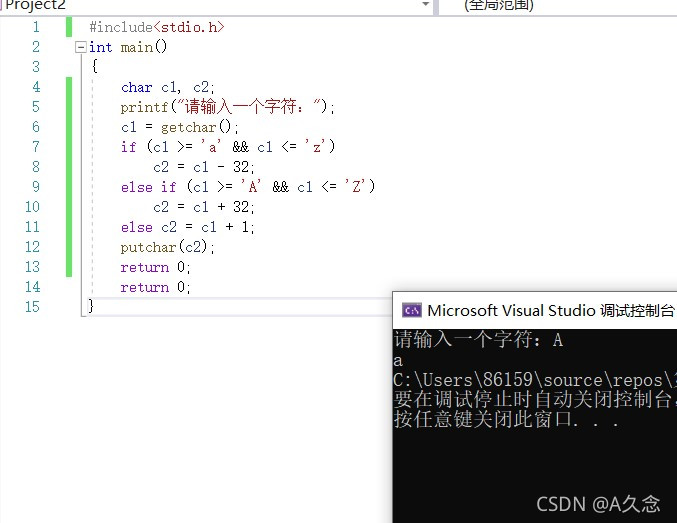Screen dimensions: 677x523
Task: Open the Project2 scope dropdown arrow
Action: pyautogui.click(x=425, y=4)
